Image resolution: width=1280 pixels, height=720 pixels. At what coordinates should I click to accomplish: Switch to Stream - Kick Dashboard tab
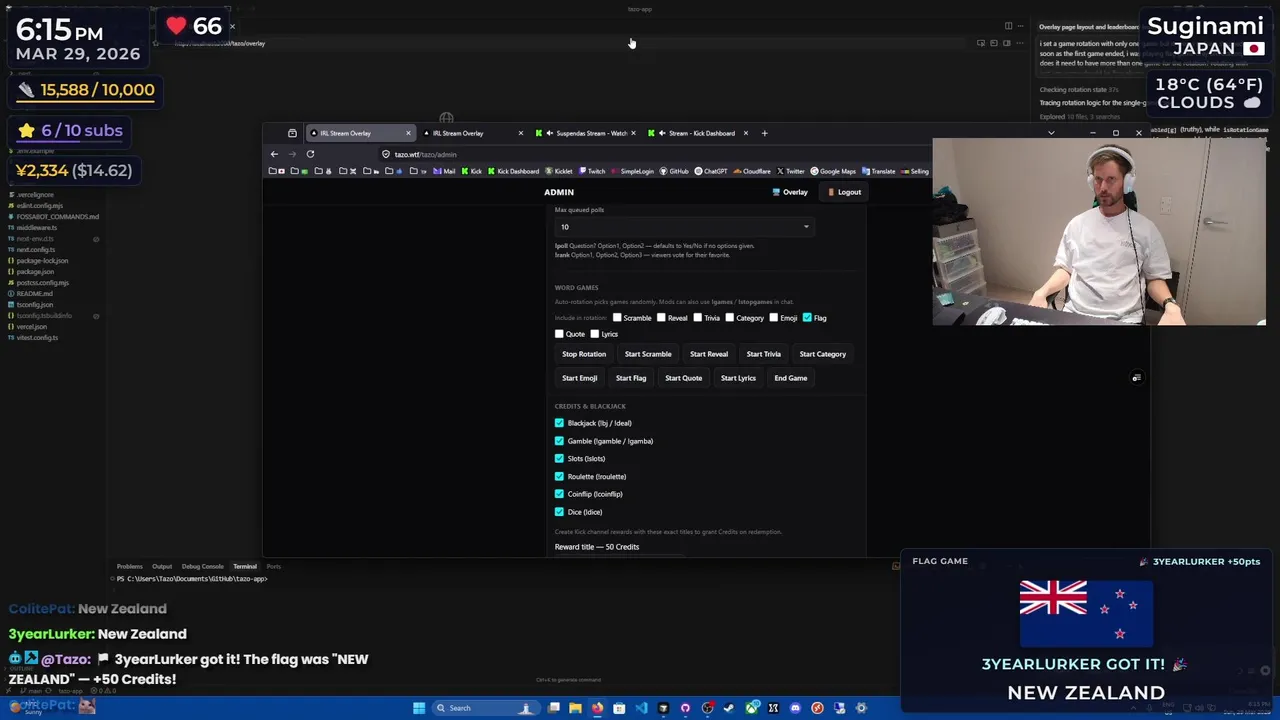click(x=699, y=133)
